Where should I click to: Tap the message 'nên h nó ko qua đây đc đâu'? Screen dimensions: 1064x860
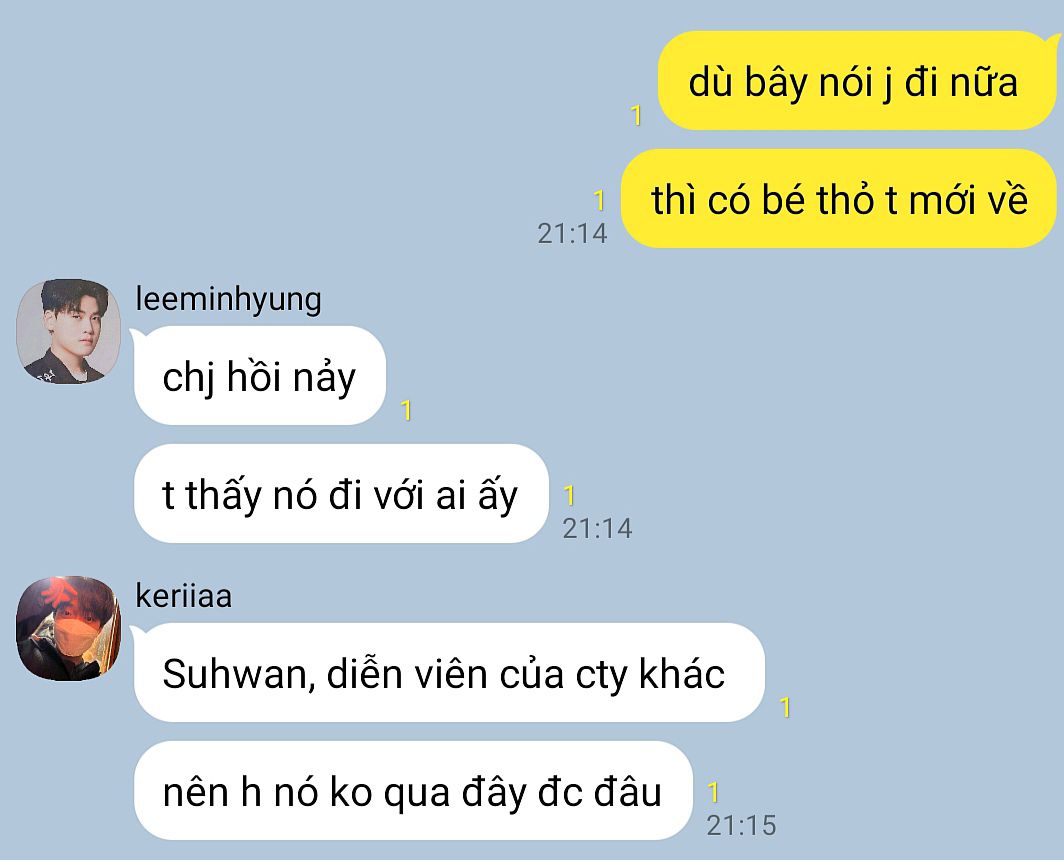click(413, 791)
